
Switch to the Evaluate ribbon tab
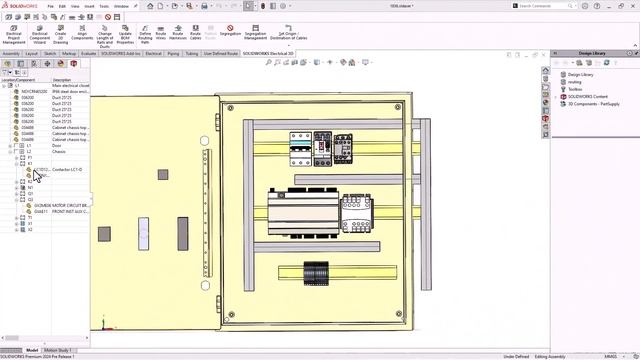pyautogui.click(x=88, y=53)
